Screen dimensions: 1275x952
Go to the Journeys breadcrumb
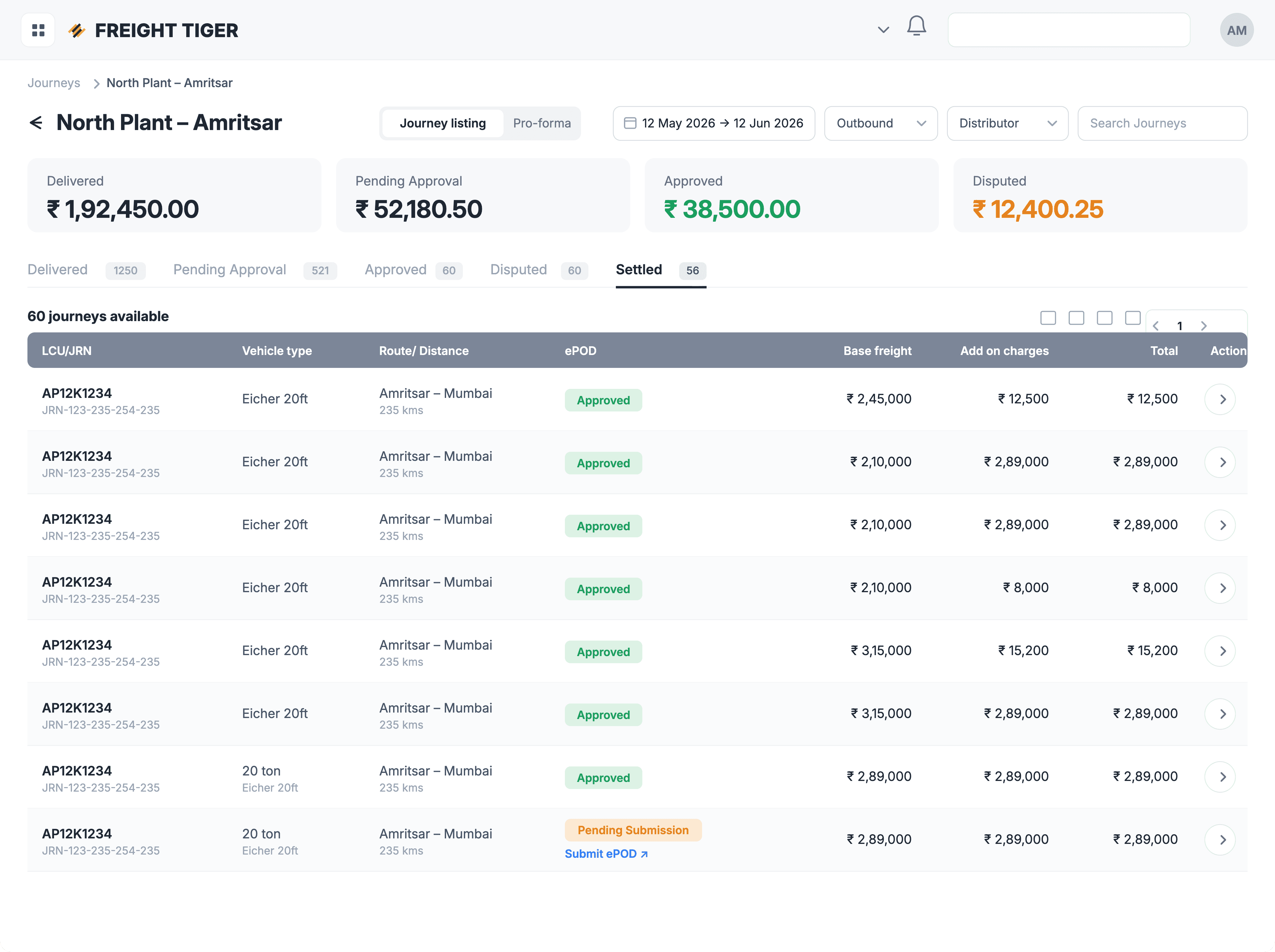point(54,83)
